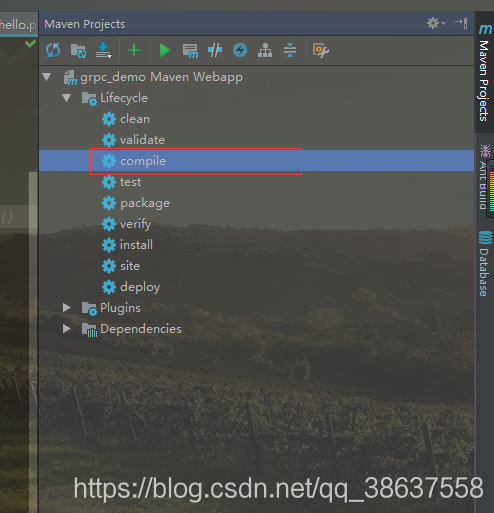Open Maven settings wrench icon
This screenshot has height=513, width=494.
coord(321,51)
